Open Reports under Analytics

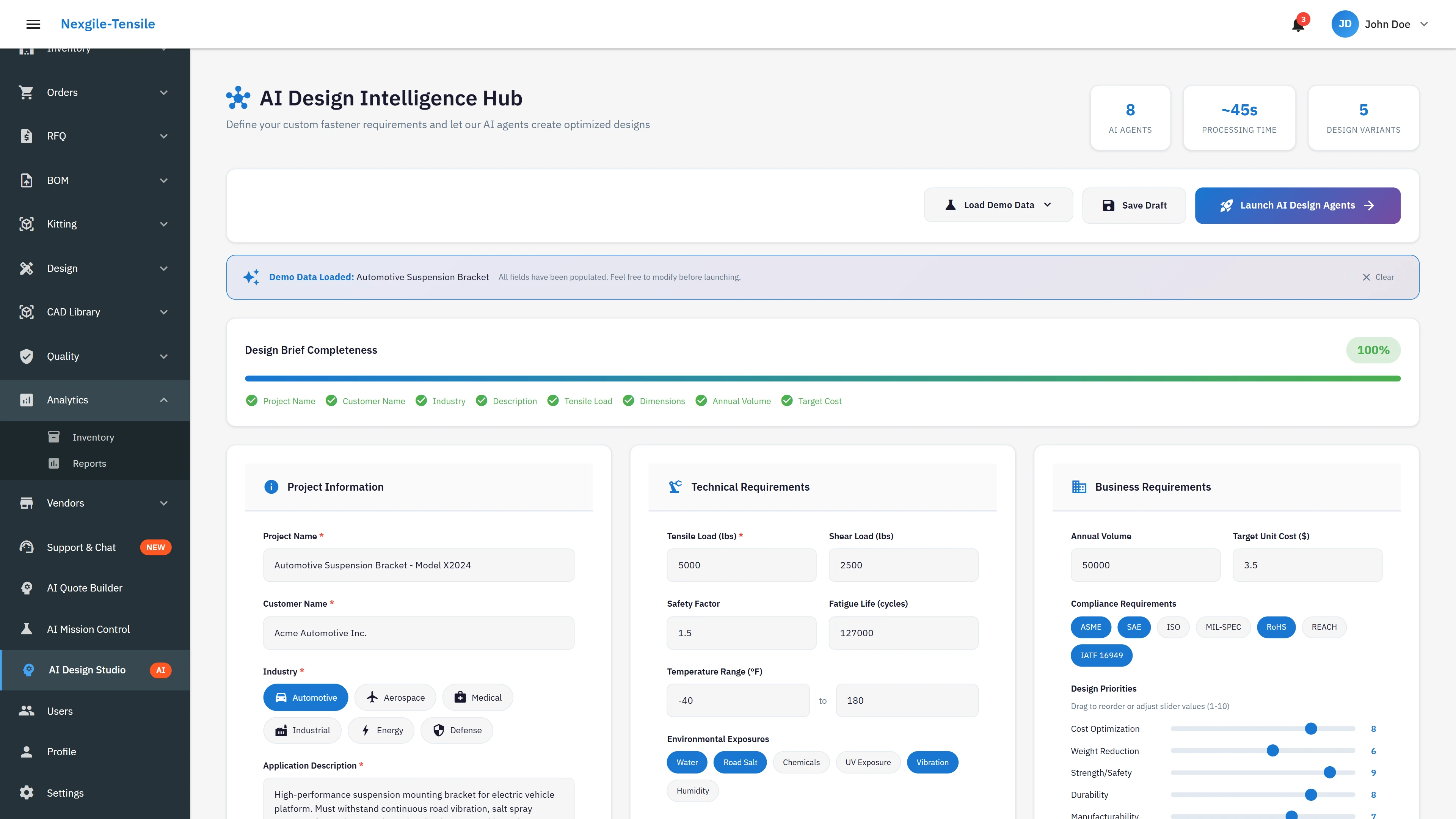[x=89, y=463]
